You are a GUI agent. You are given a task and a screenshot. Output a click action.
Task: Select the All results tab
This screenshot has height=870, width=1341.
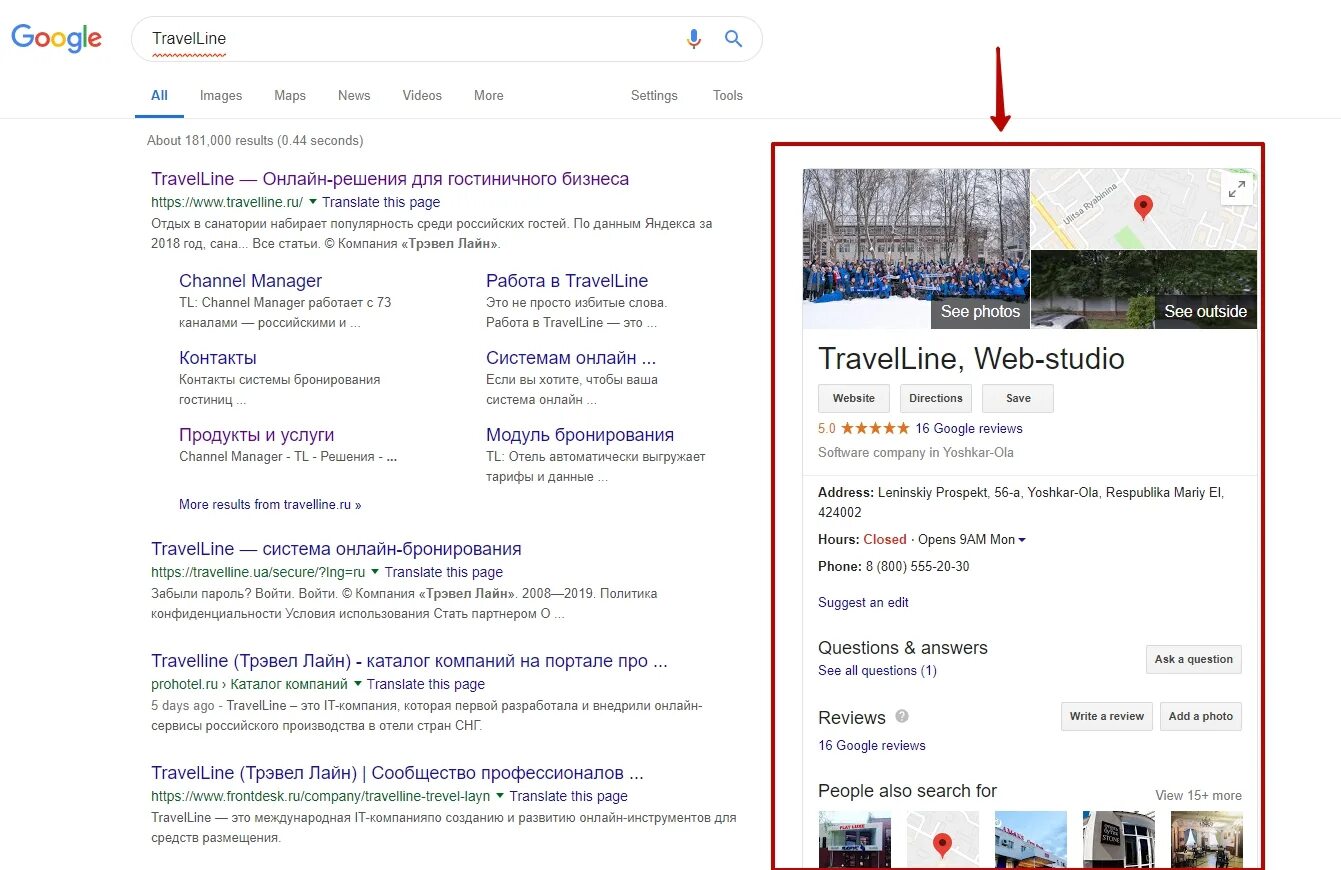(159, 95)
